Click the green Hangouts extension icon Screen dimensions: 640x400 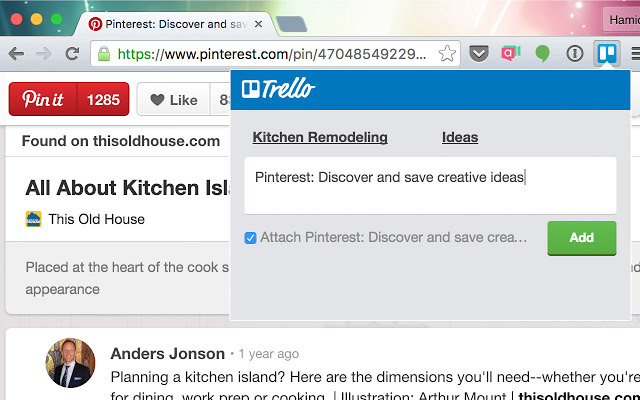(x=543, y=54)
